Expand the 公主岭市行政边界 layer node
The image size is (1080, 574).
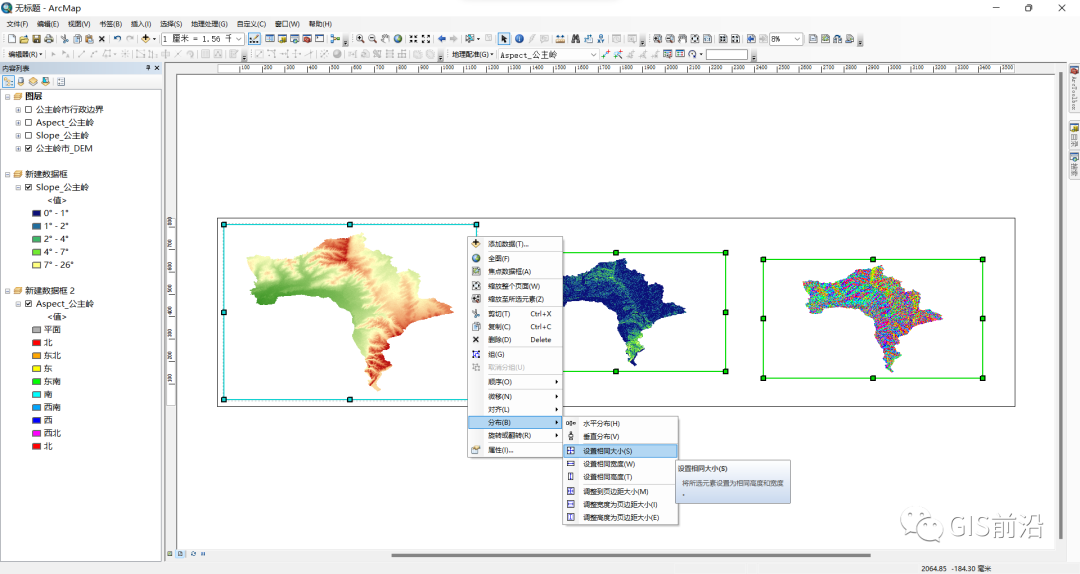tap(18, 110)
